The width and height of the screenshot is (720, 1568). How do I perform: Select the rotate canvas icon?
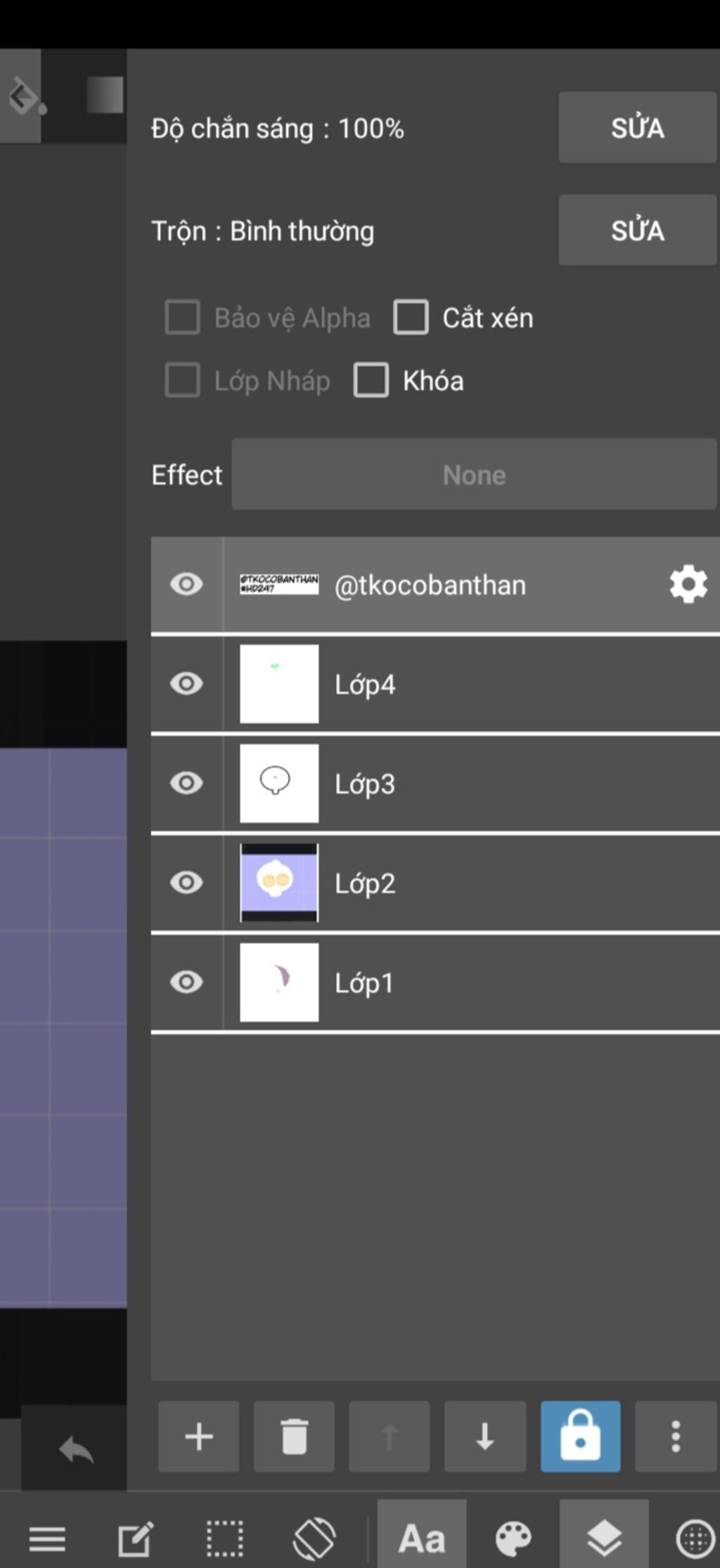314,1538
